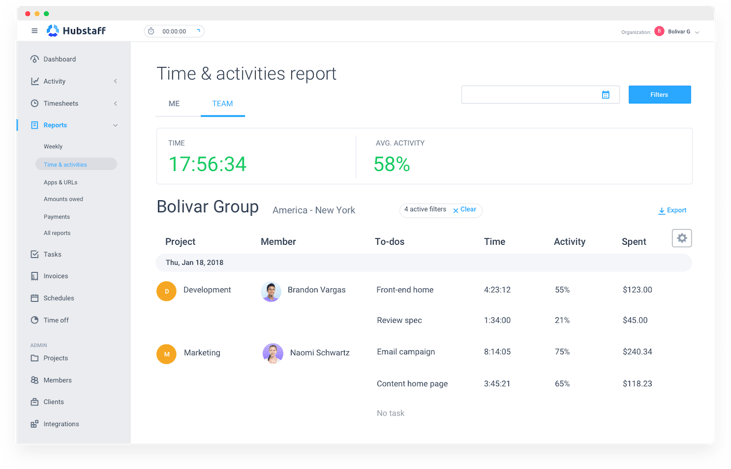Click the Spent column header

coord(634,241)
